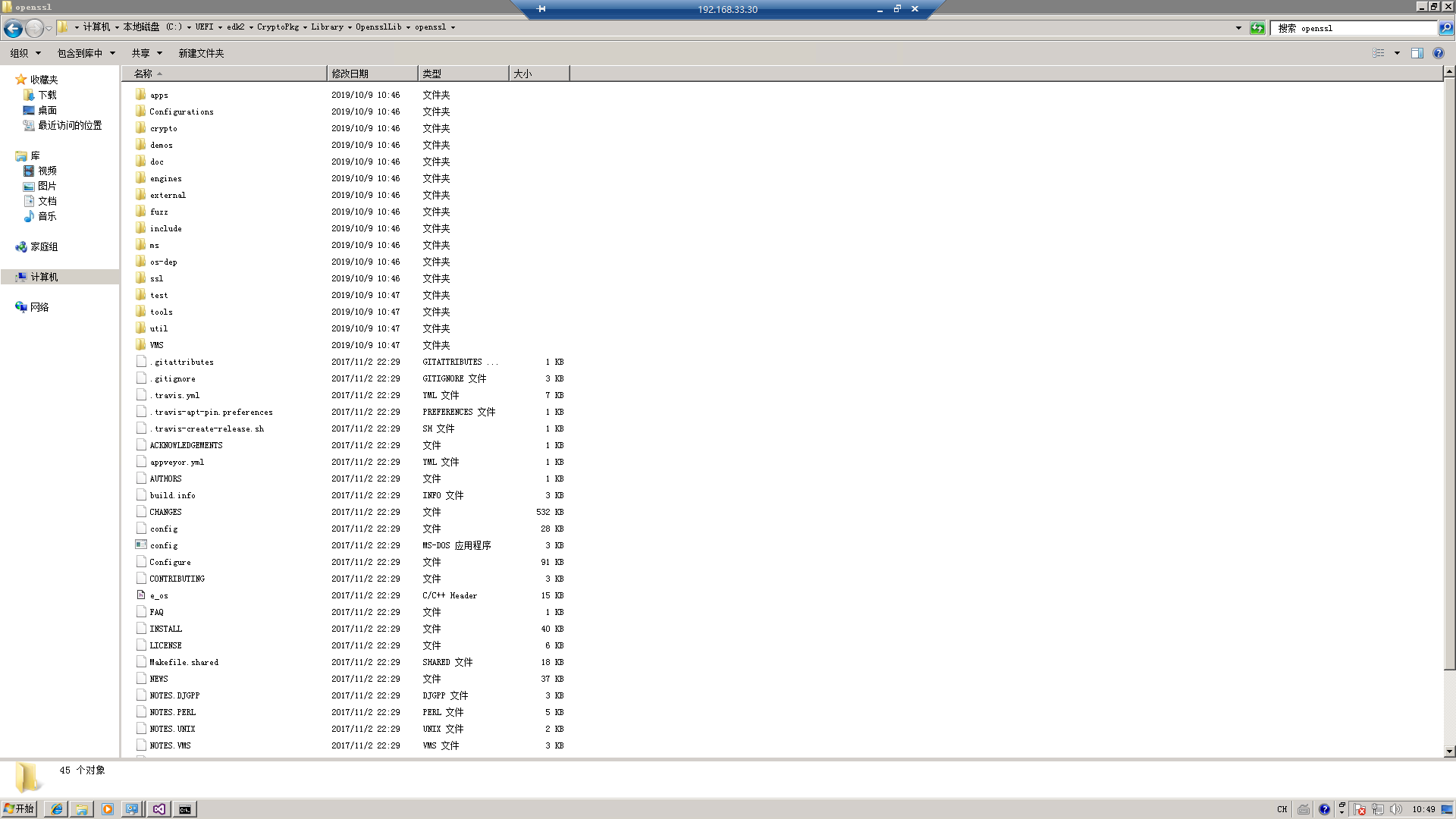Click the 开始 start button
The width and height of the screenshot is (1456, 819).
point(19,809)
